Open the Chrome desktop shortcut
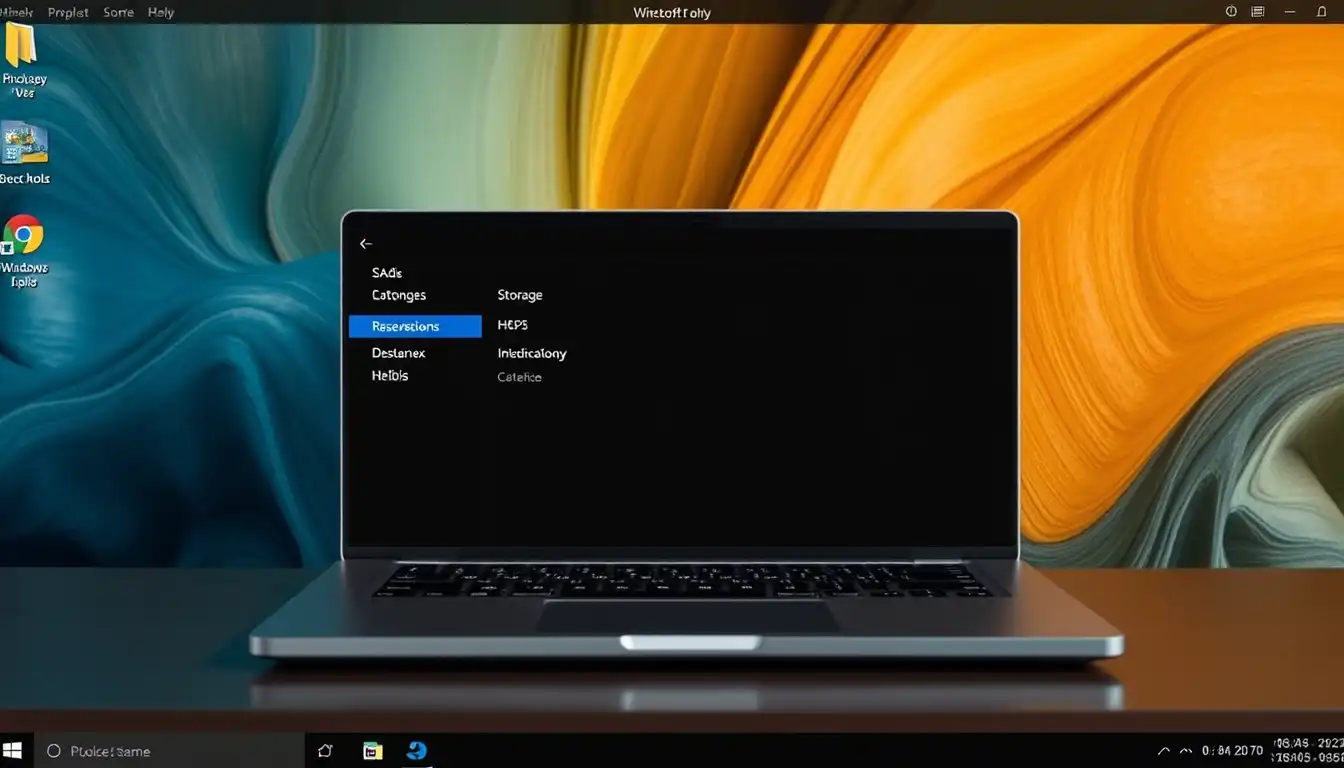The image size is (1344, 768). click(x=23, y=236)
